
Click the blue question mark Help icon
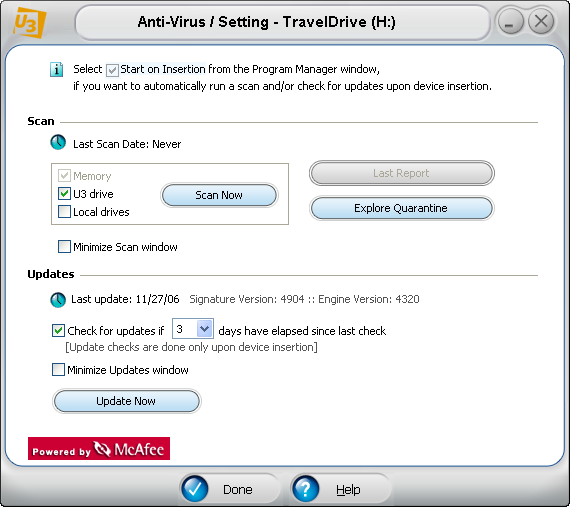pos(305,489)
